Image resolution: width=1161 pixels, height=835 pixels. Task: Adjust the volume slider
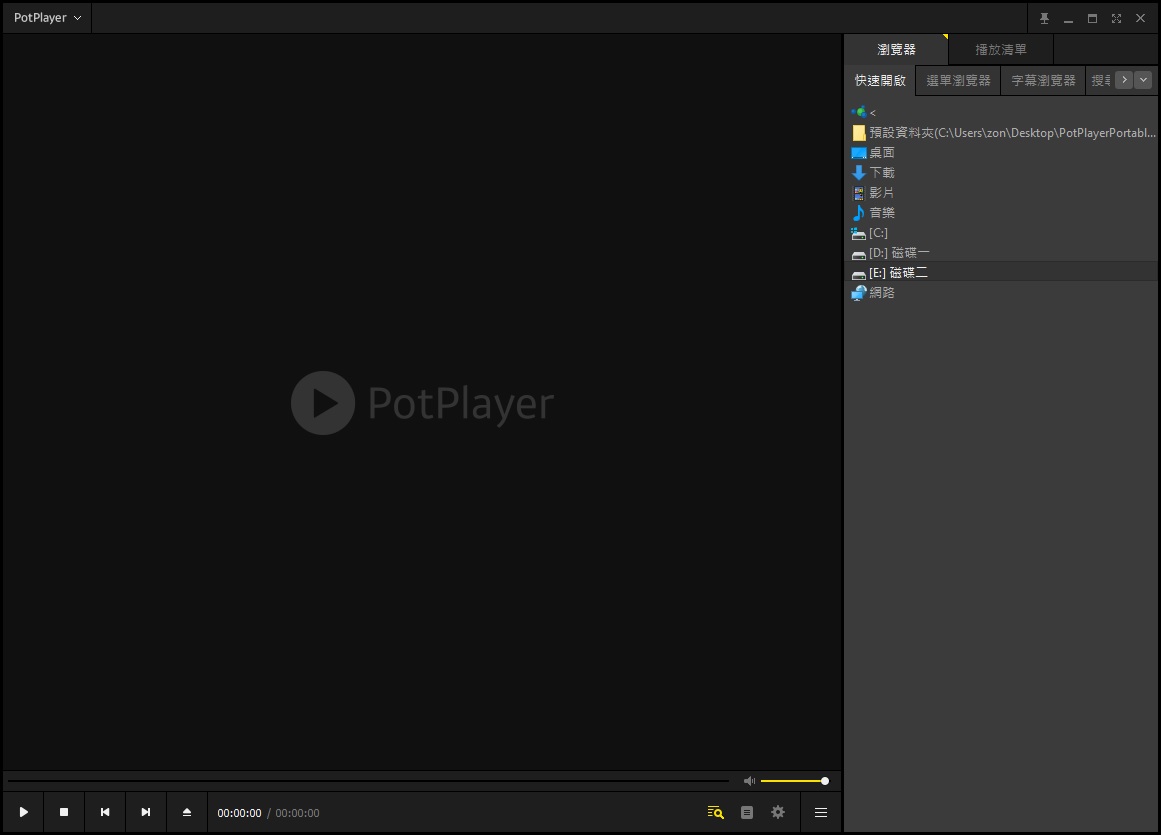(x=794, y=781)
